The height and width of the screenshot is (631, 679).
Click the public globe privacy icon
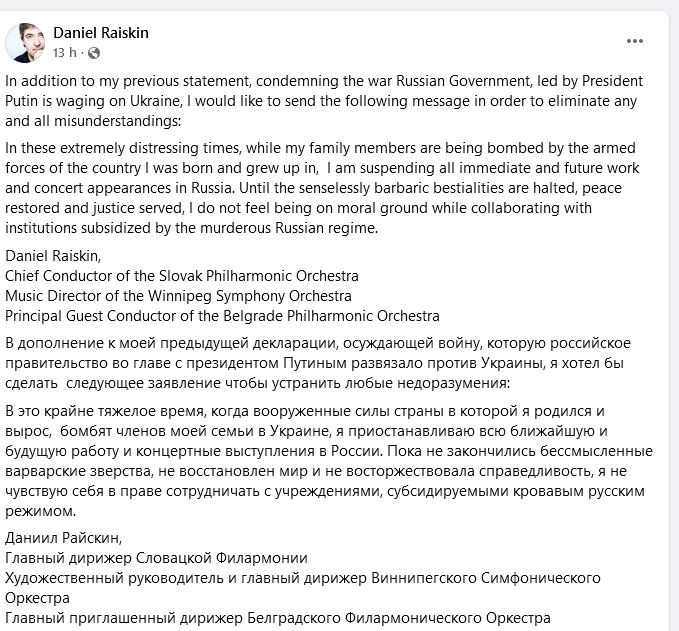(x=93, y=52)
